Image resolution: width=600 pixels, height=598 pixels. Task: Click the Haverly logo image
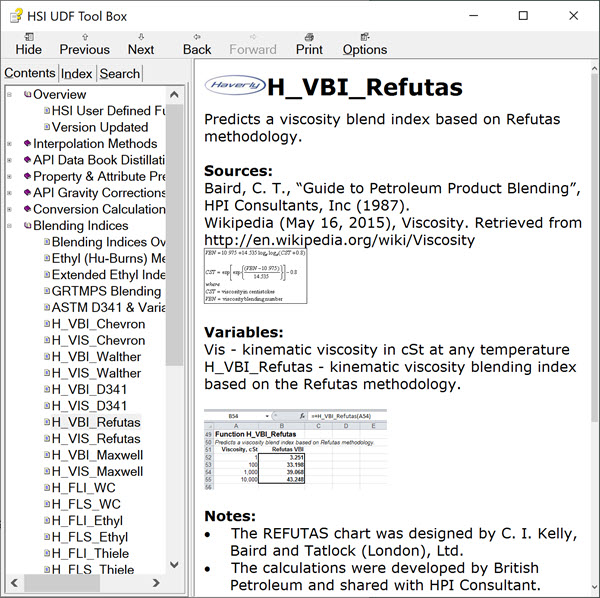(x=234, y=87)
